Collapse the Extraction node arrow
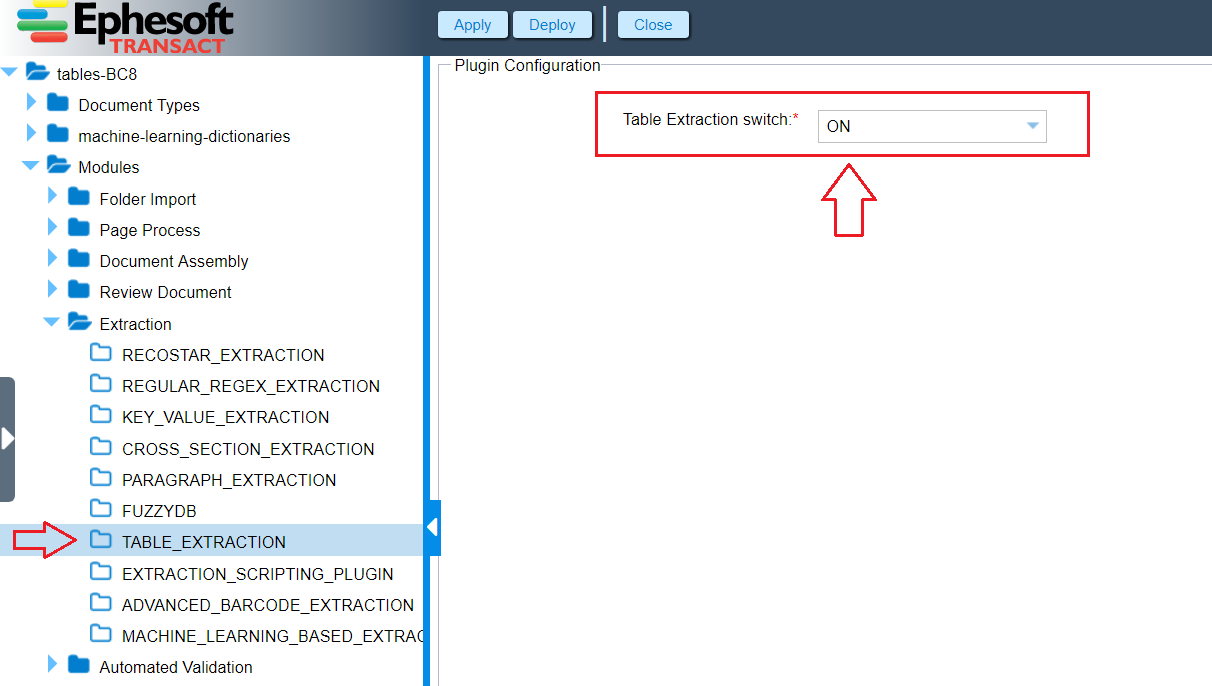This screenshot has height=686, width=1212. pyautogui.click(x=52, y=322)
